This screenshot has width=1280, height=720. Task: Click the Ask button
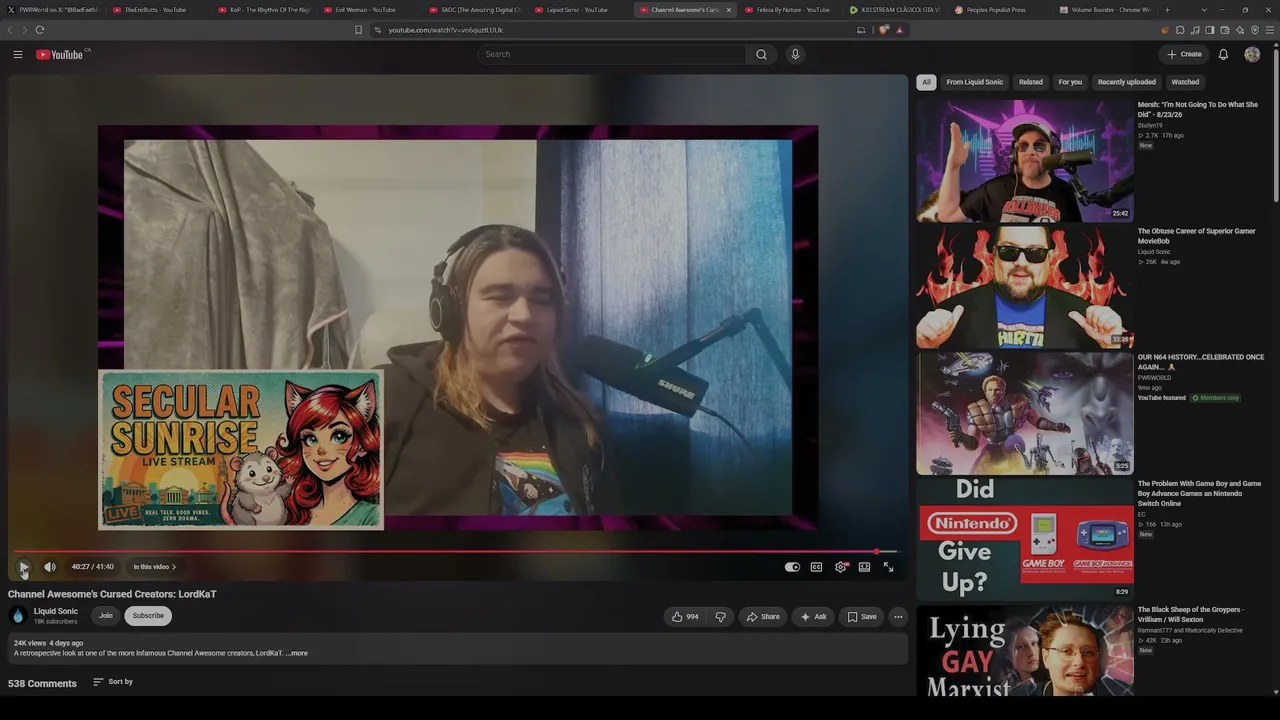813,617
